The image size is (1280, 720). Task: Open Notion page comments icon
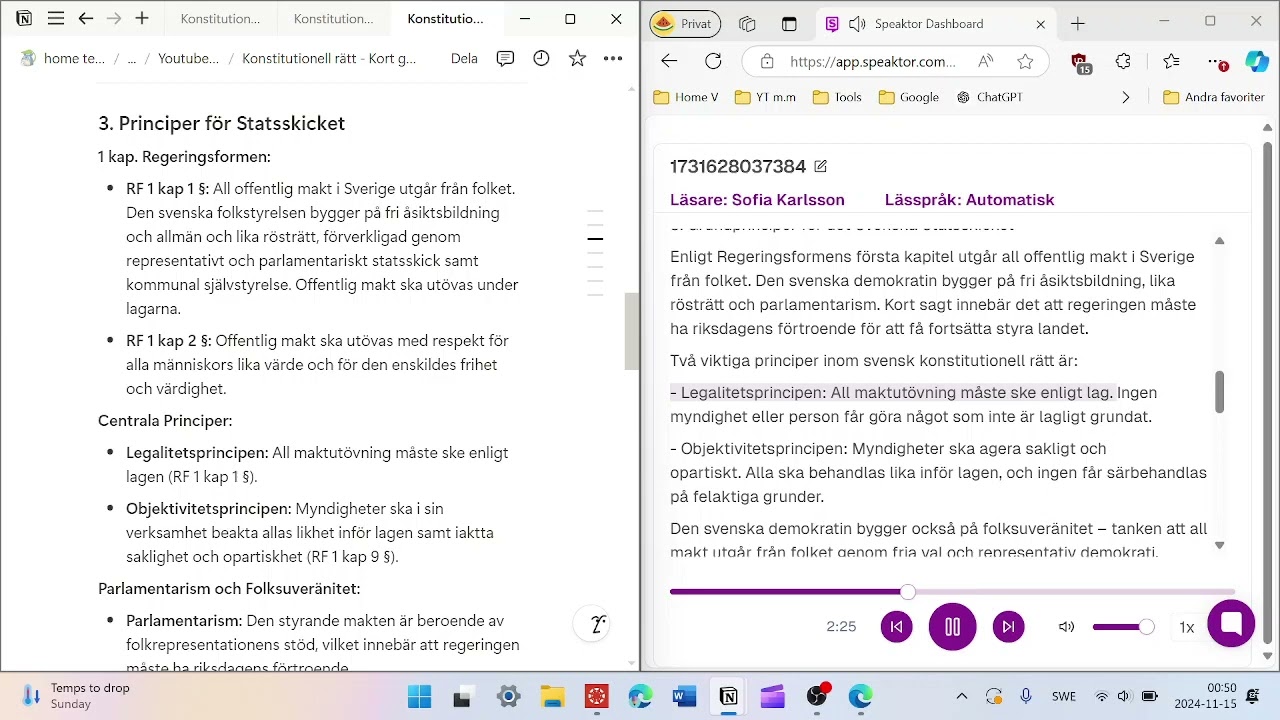505,59
